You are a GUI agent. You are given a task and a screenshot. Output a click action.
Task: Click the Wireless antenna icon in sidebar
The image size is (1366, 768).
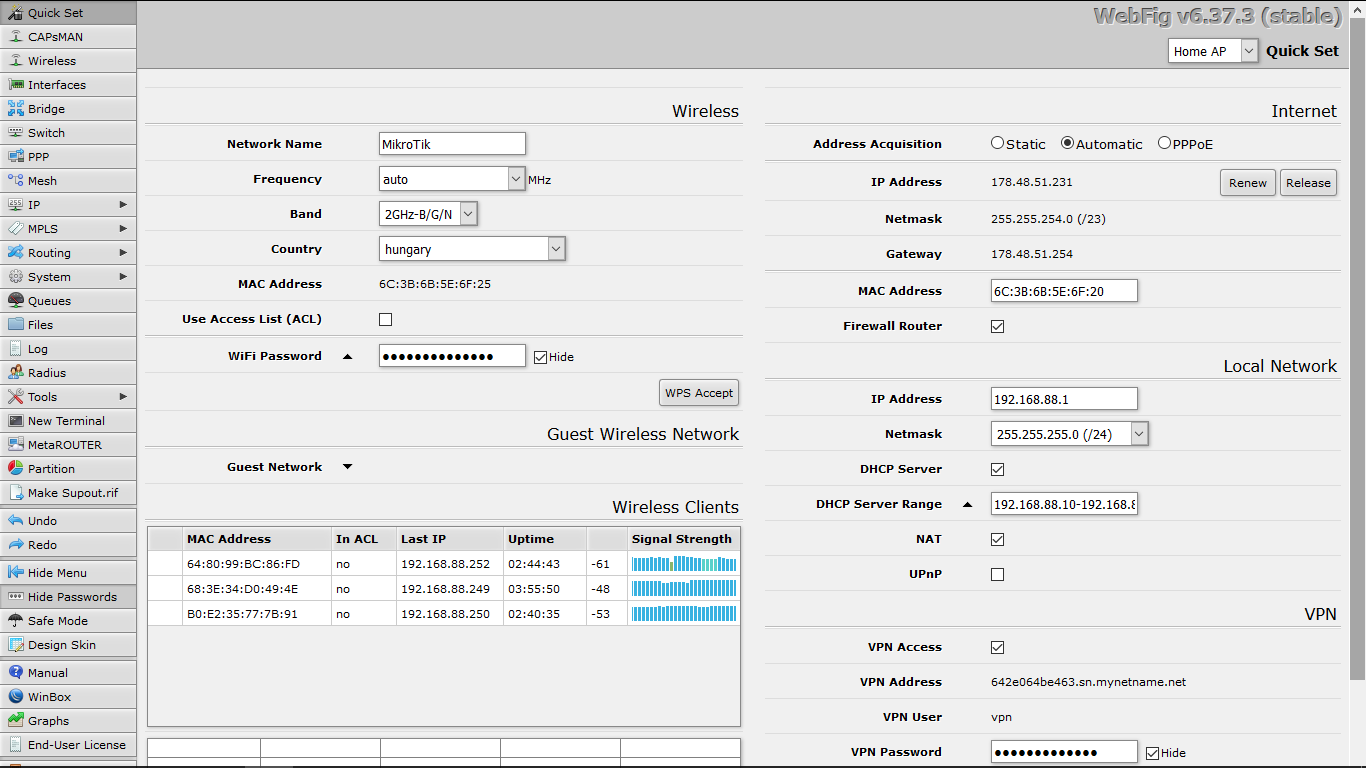tap(15, 61)
